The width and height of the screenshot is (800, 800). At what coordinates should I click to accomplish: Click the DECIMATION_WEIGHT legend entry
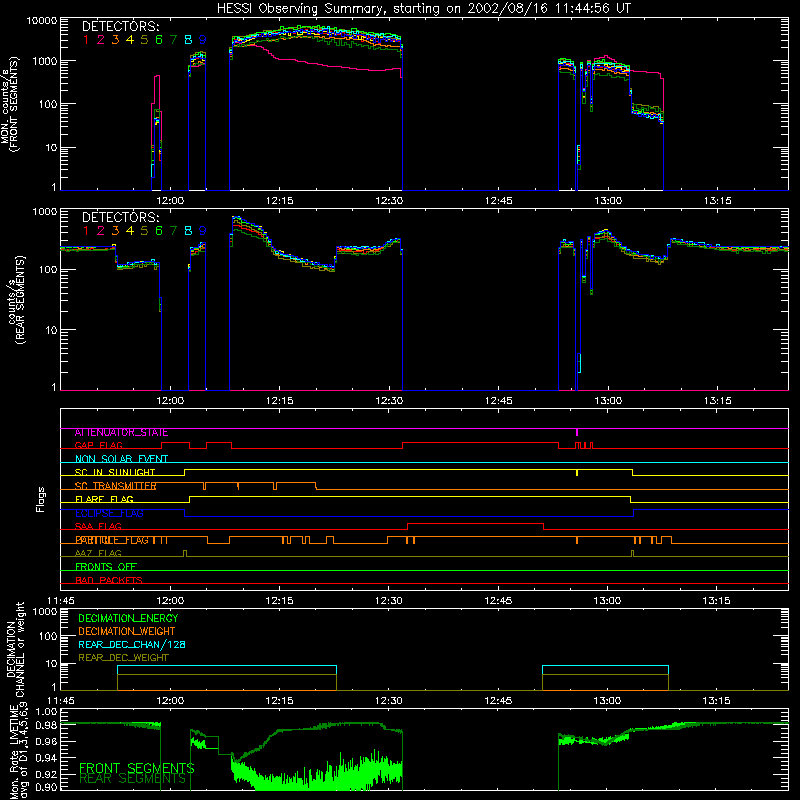pos(127,632)
